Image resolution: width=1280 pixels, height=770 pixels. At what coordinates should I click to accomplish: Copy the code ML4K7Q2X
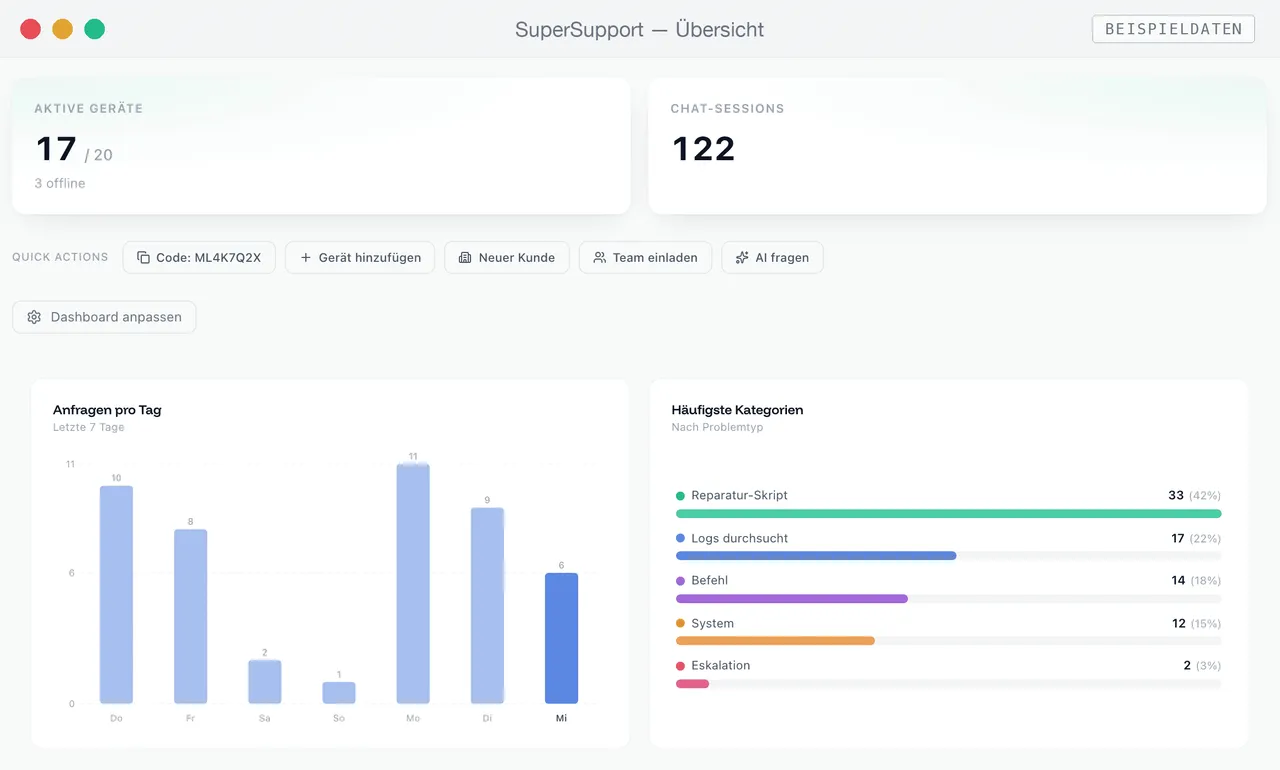[199, 258]
